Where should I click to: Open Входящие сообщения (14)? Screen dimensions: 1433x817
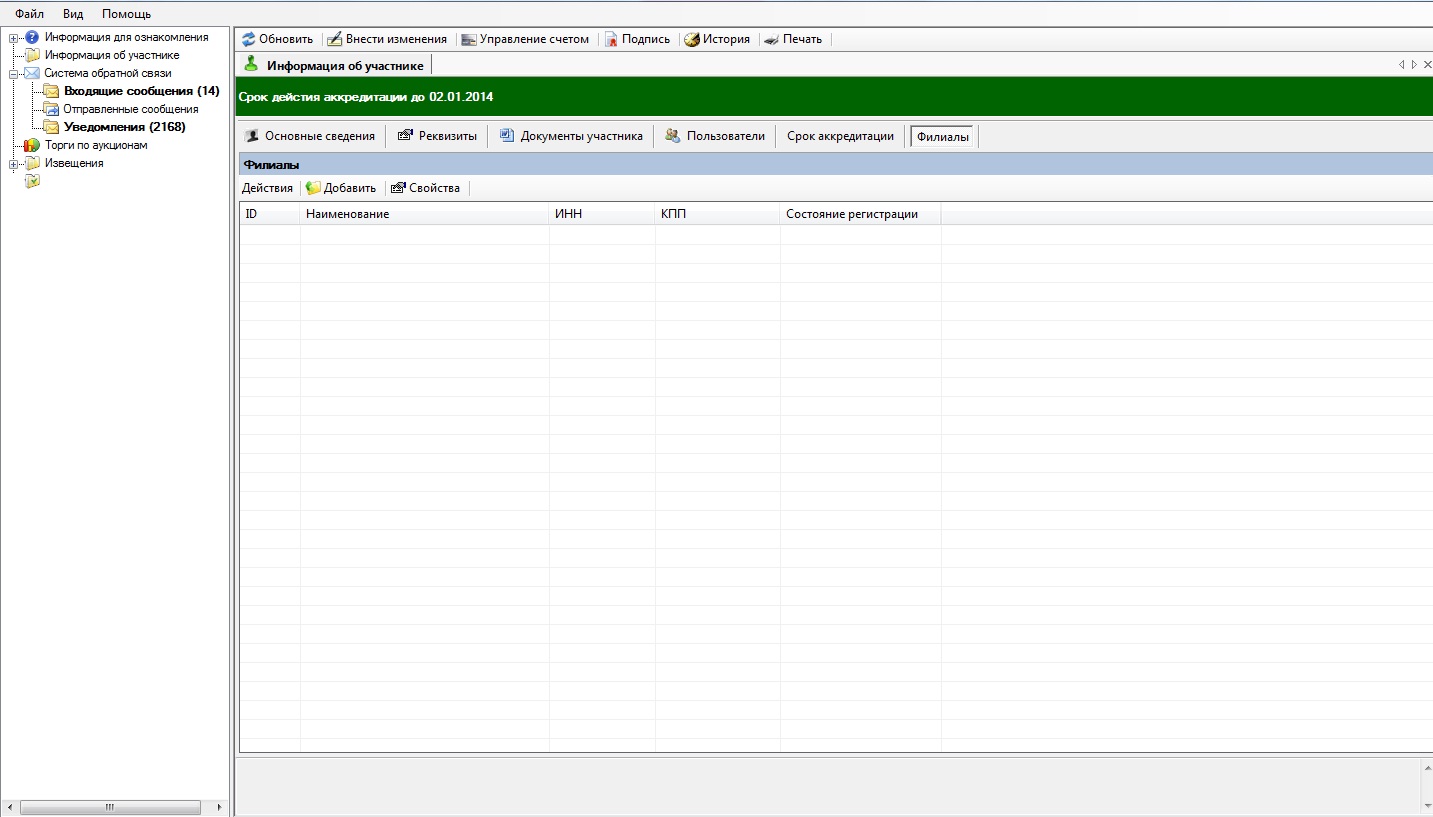(142, 91)
